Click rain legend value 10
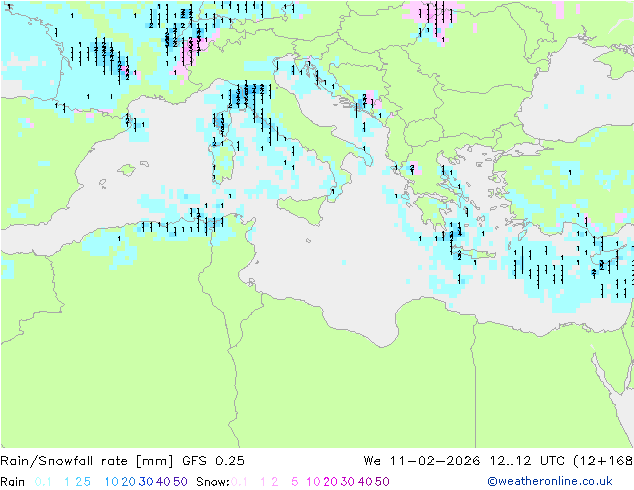 111,482
